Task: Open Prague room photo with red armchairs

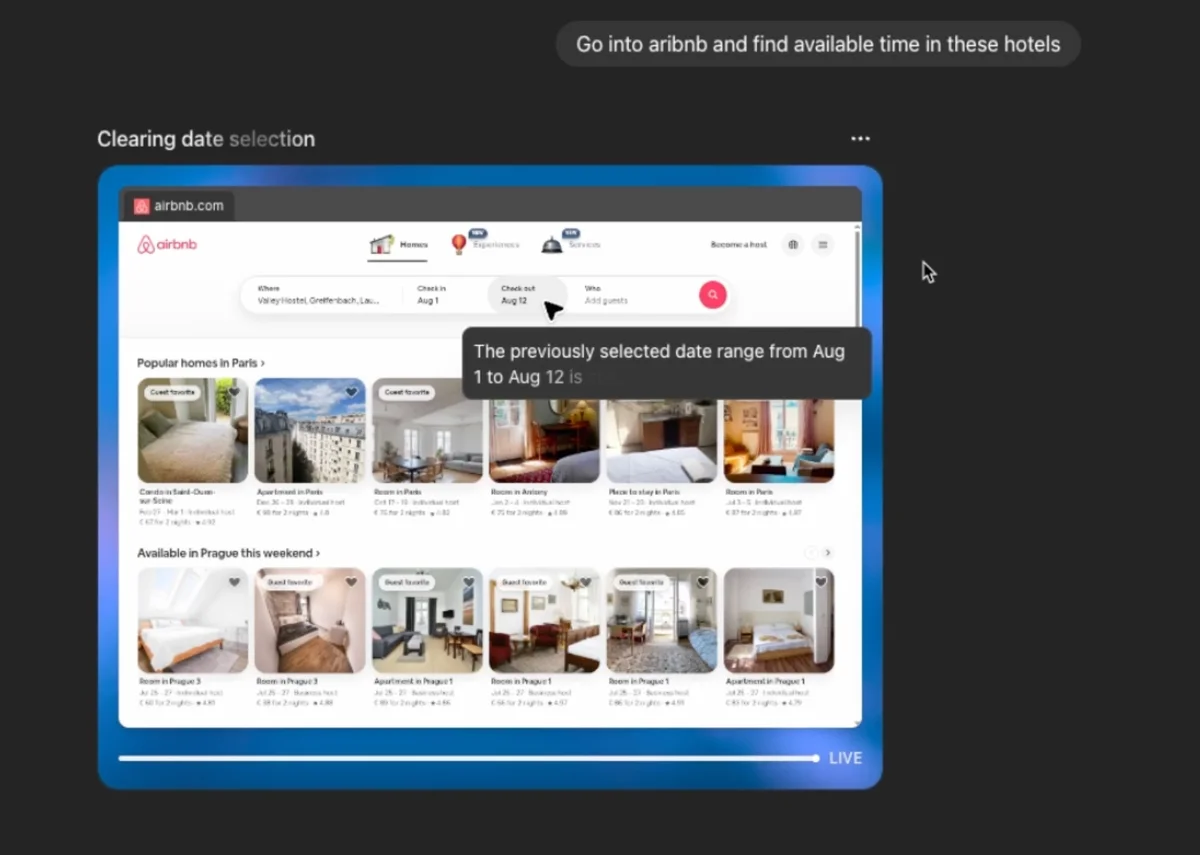Action: coord(544,621)
